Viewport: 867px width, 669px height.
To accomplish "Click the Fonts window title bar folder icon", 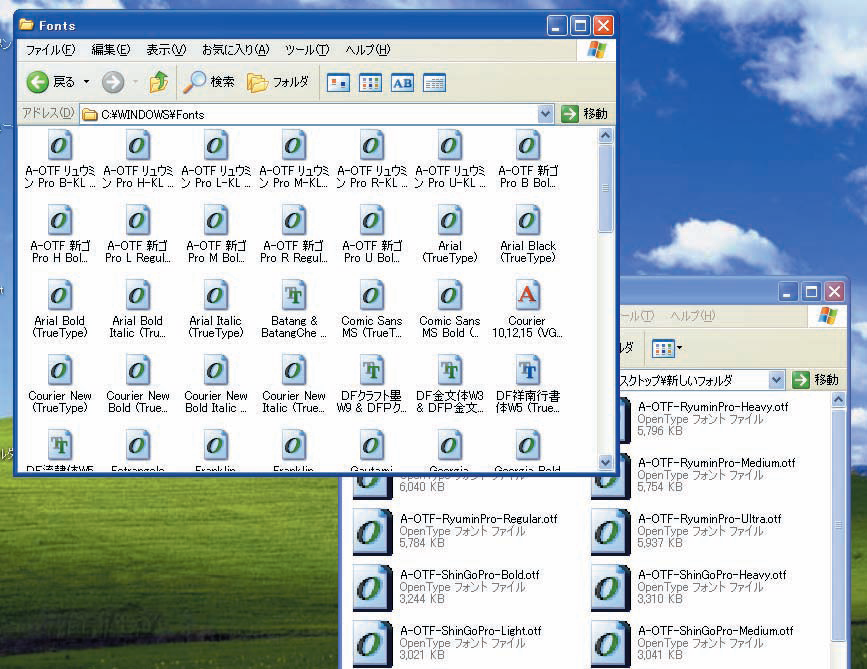I will [x=26, y=25].
